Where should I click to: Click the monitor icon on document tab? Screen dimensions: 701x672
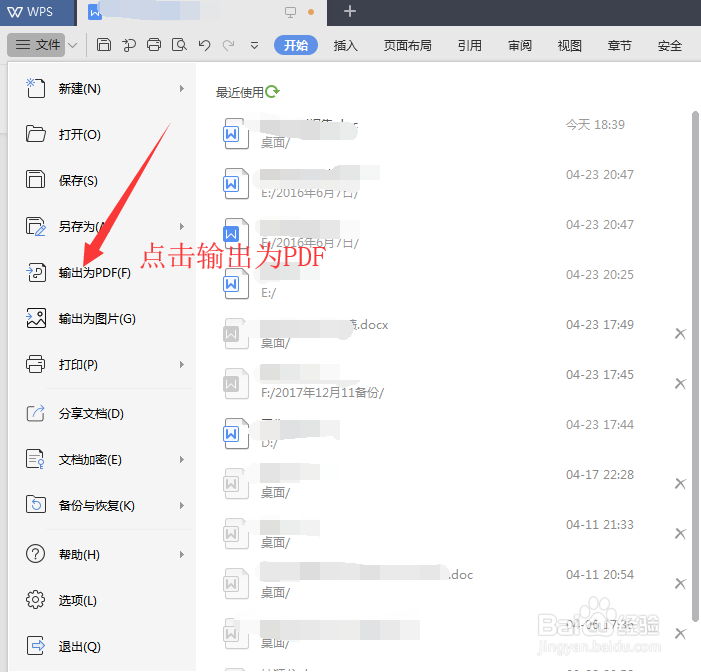tap(290, 12)
